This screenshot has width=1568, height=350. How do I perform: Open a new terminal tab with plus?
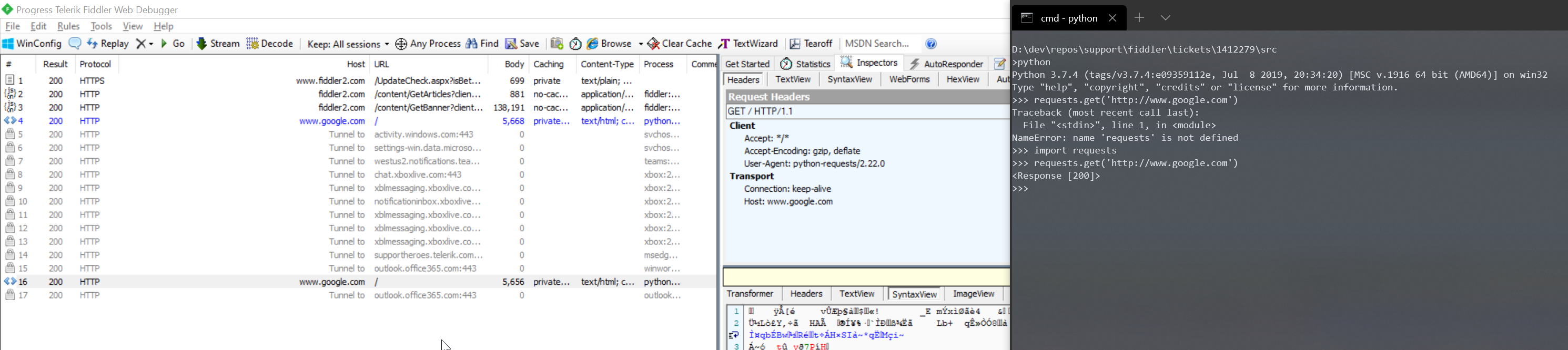pos(1139,18)
